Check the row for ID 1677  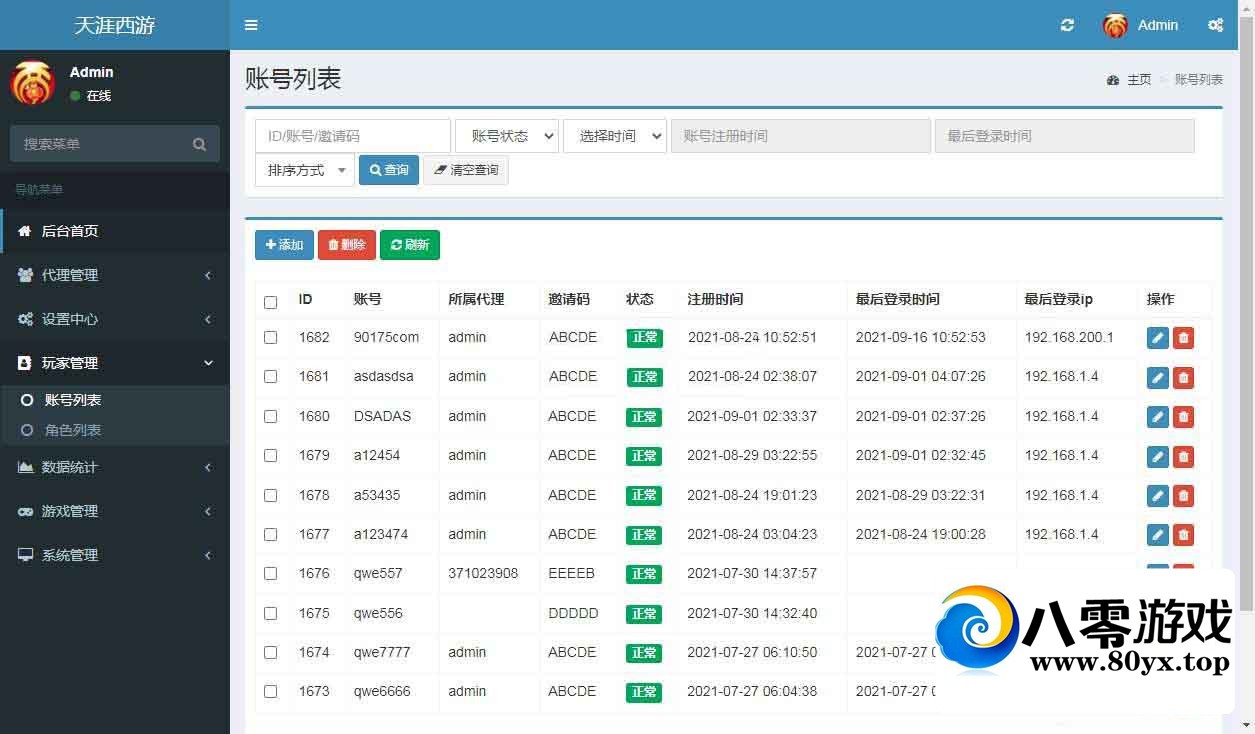[270, 534]
